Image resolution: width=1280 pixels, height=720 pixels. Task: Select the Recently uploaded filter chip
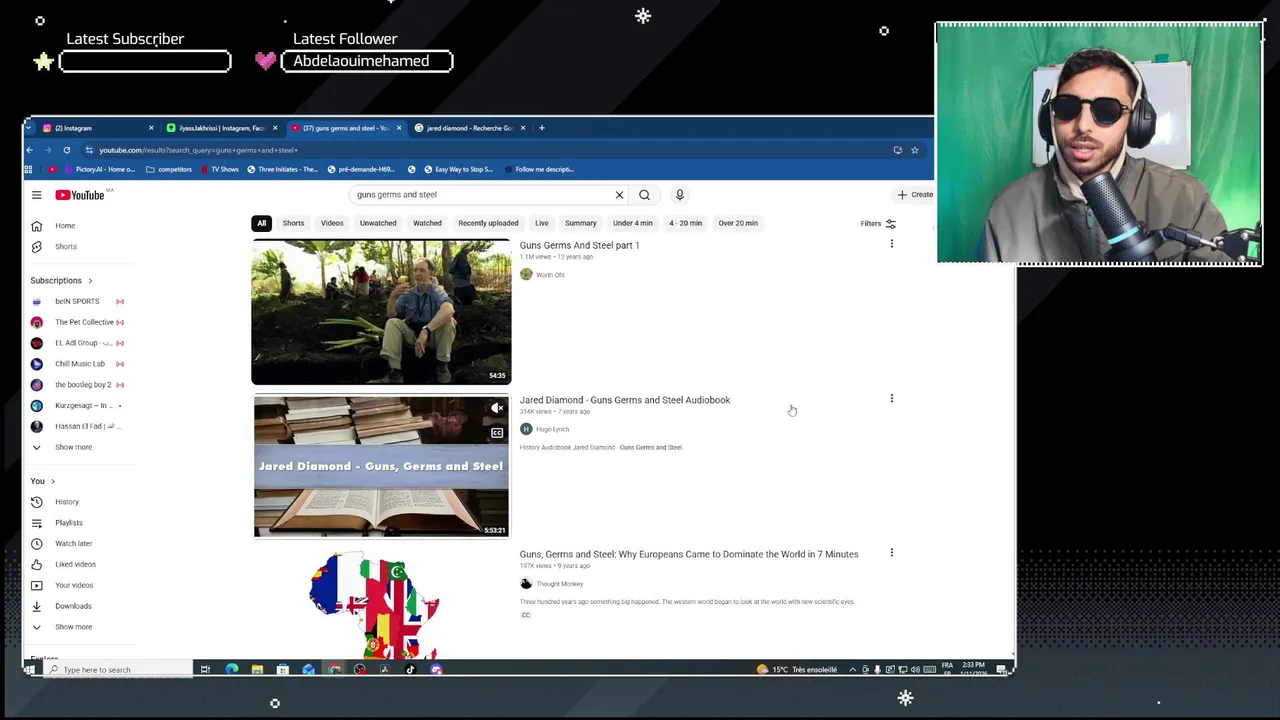pyautogui.click(x=488, y=224)
